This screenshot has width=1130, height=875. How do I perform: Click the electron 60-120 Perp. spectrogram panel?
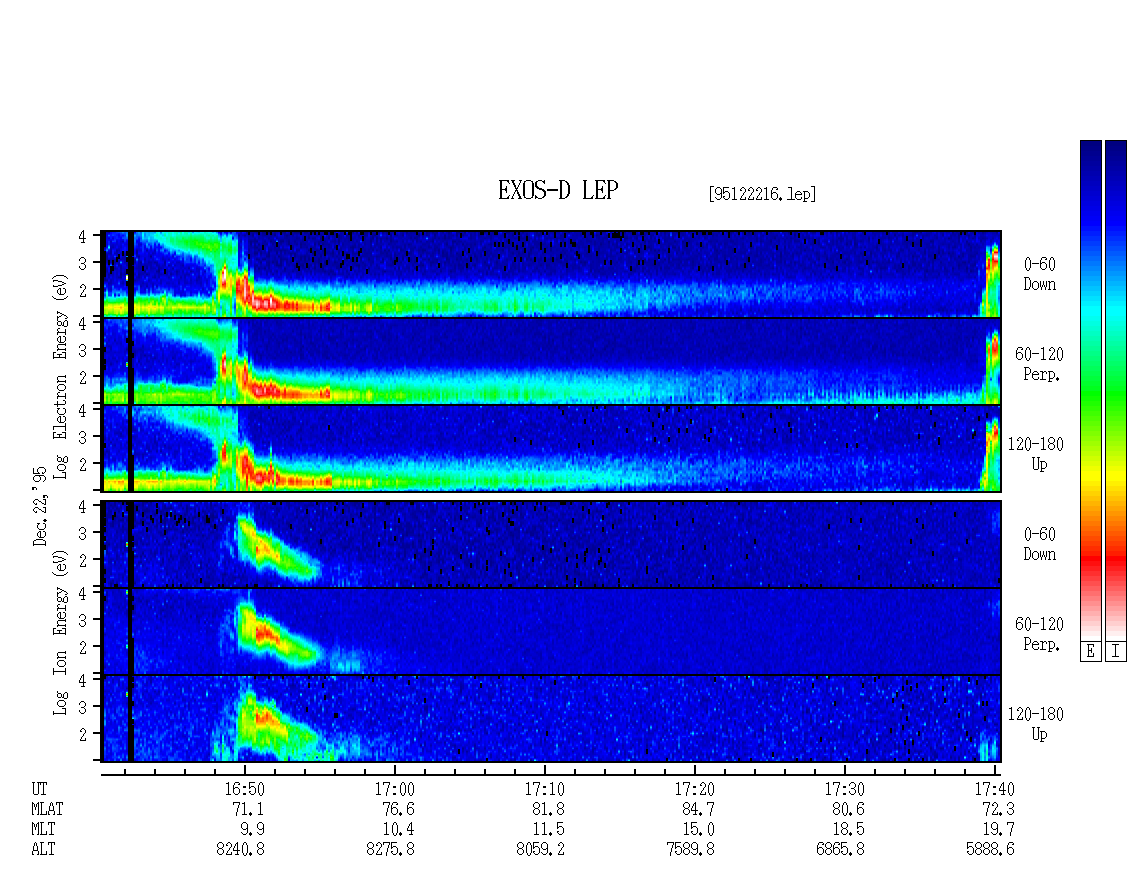pos(551,361)
